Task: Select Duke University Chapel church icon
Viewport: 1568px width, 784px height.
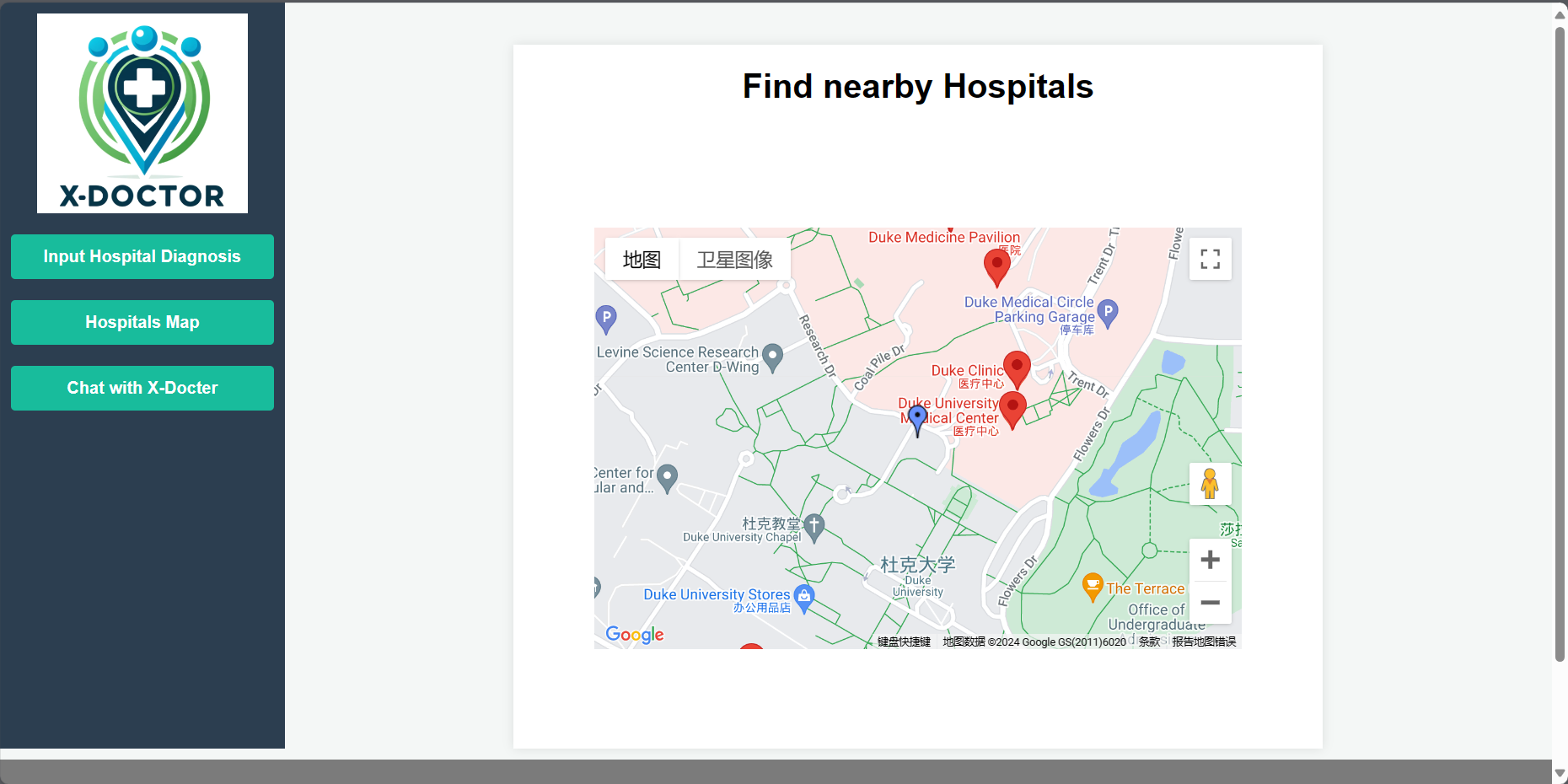Action: pyautogui.click(x=814, y=528)
